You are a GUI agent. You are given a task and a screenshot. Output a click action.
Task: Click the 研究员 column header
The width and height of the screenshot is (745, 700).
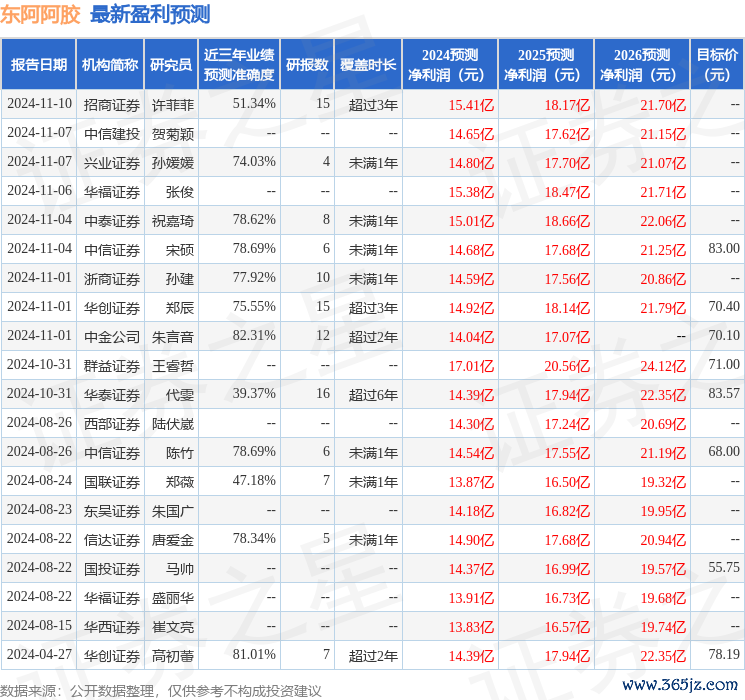(x=171, y=65)
